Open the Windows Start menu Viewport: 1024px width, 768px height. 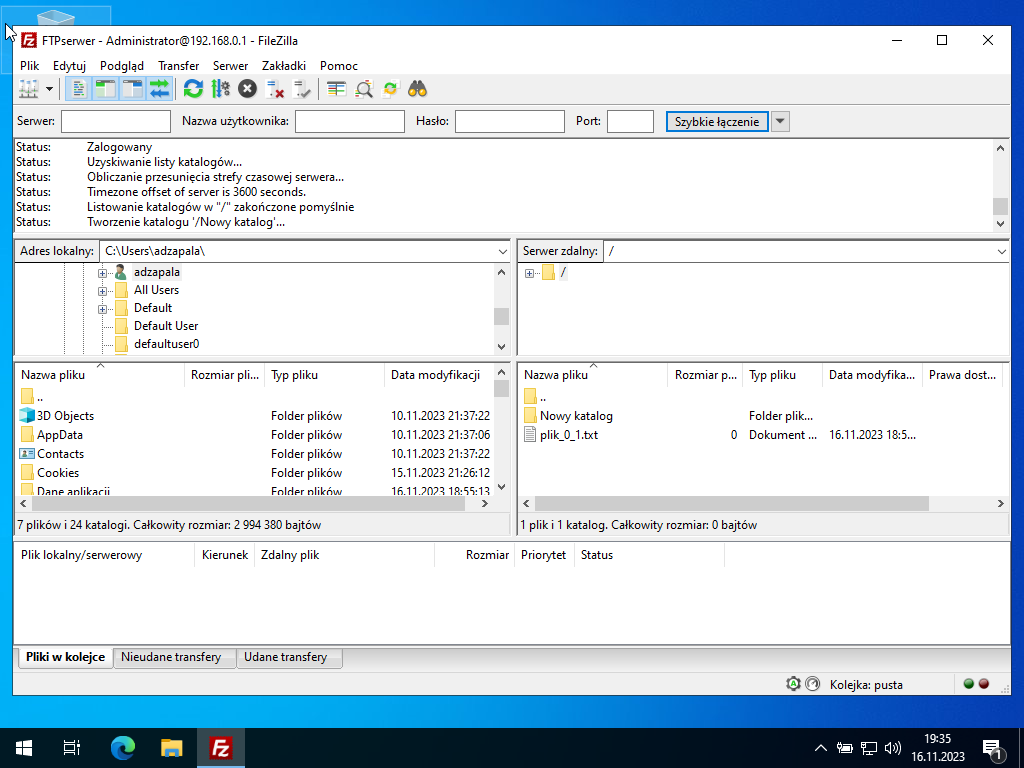[x=24, y=748]
